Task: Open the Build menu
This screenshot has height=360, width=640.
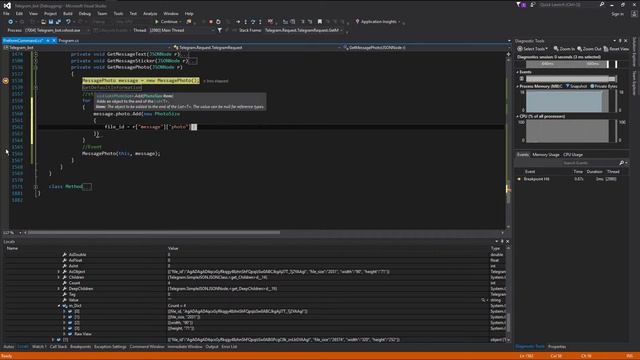Action: pos(68,13)
